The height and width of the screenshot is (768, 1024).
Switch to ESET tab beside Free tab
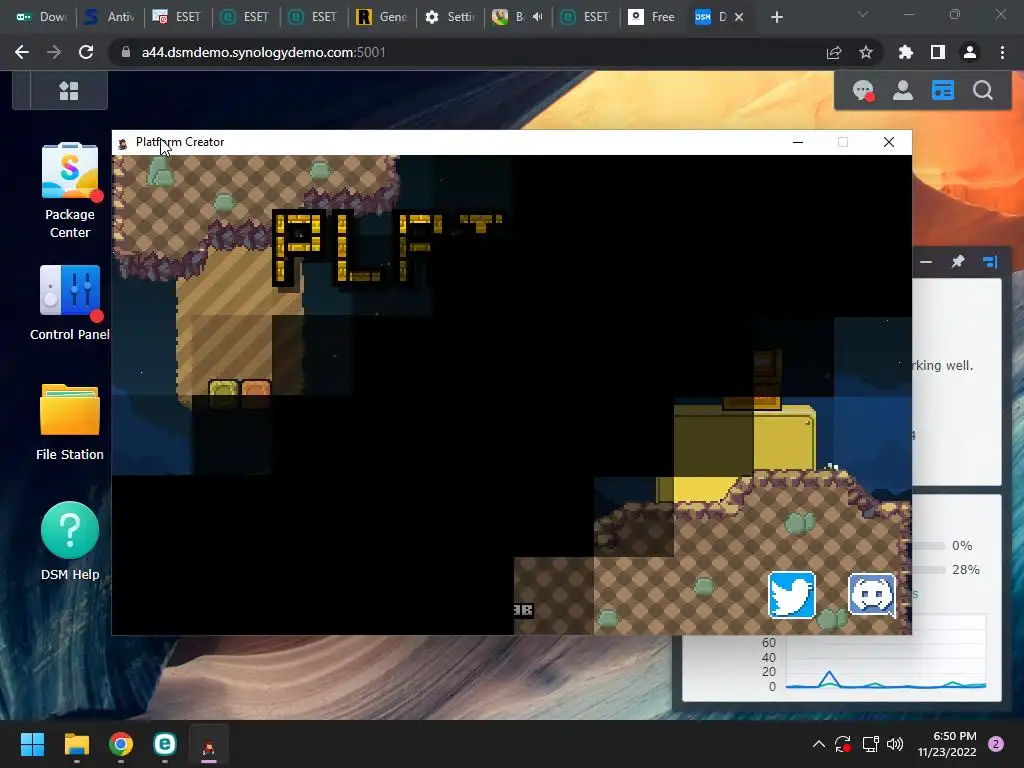click(586, 17)
